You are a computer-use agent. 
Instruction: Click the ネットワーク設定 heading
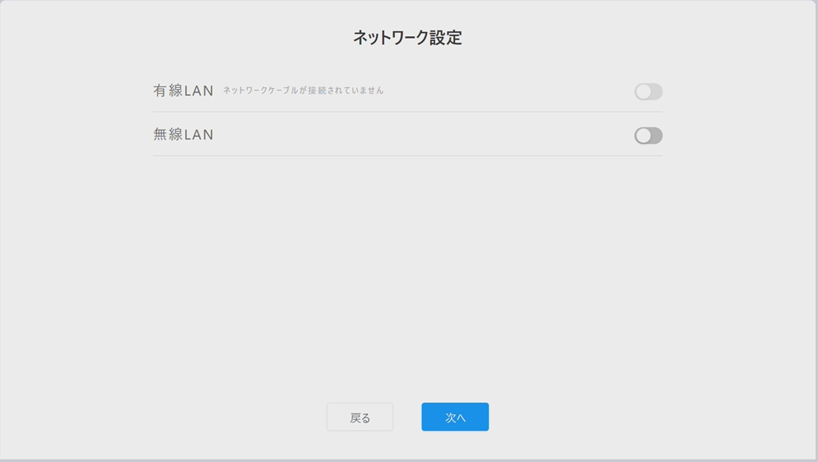pyautogui.click(x=407, y=38)
